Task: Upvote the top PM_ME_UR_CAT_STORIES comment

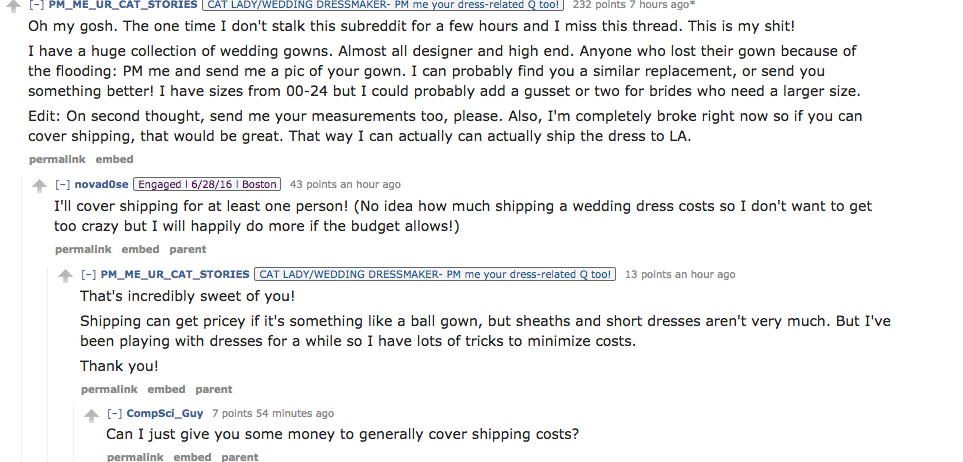Action: click(x=14, y=5)
